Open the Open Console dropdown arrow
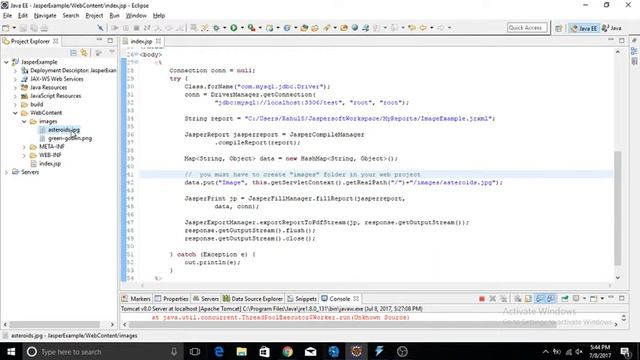640x360 pixels. [x=602, y=299]
